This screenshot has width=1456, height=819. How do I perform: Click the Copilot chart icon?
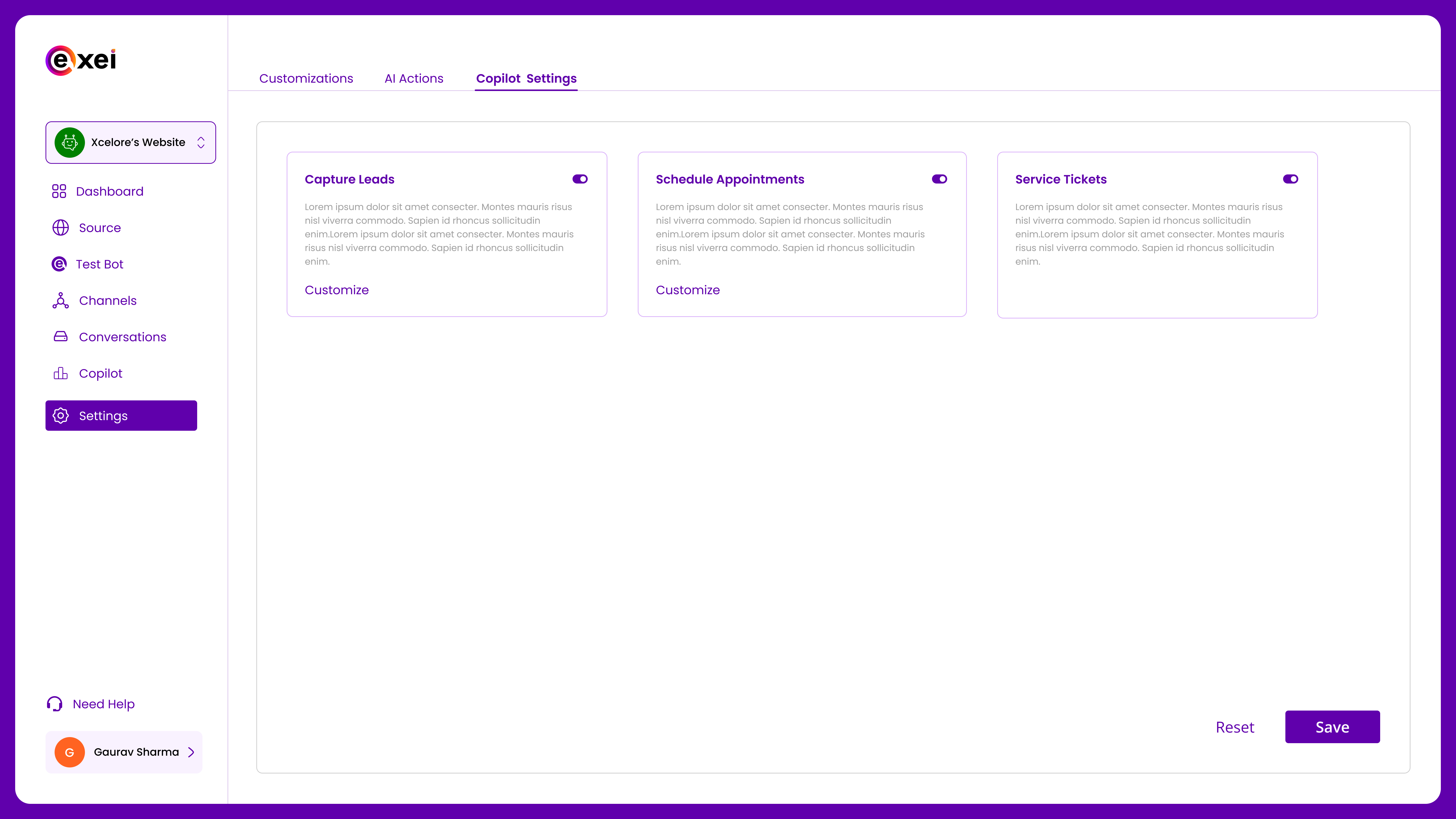(60, 373)
